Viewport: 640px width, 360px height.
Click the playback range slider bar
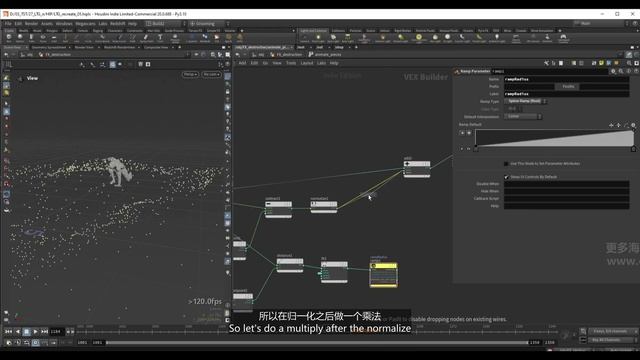pos(317,342)
